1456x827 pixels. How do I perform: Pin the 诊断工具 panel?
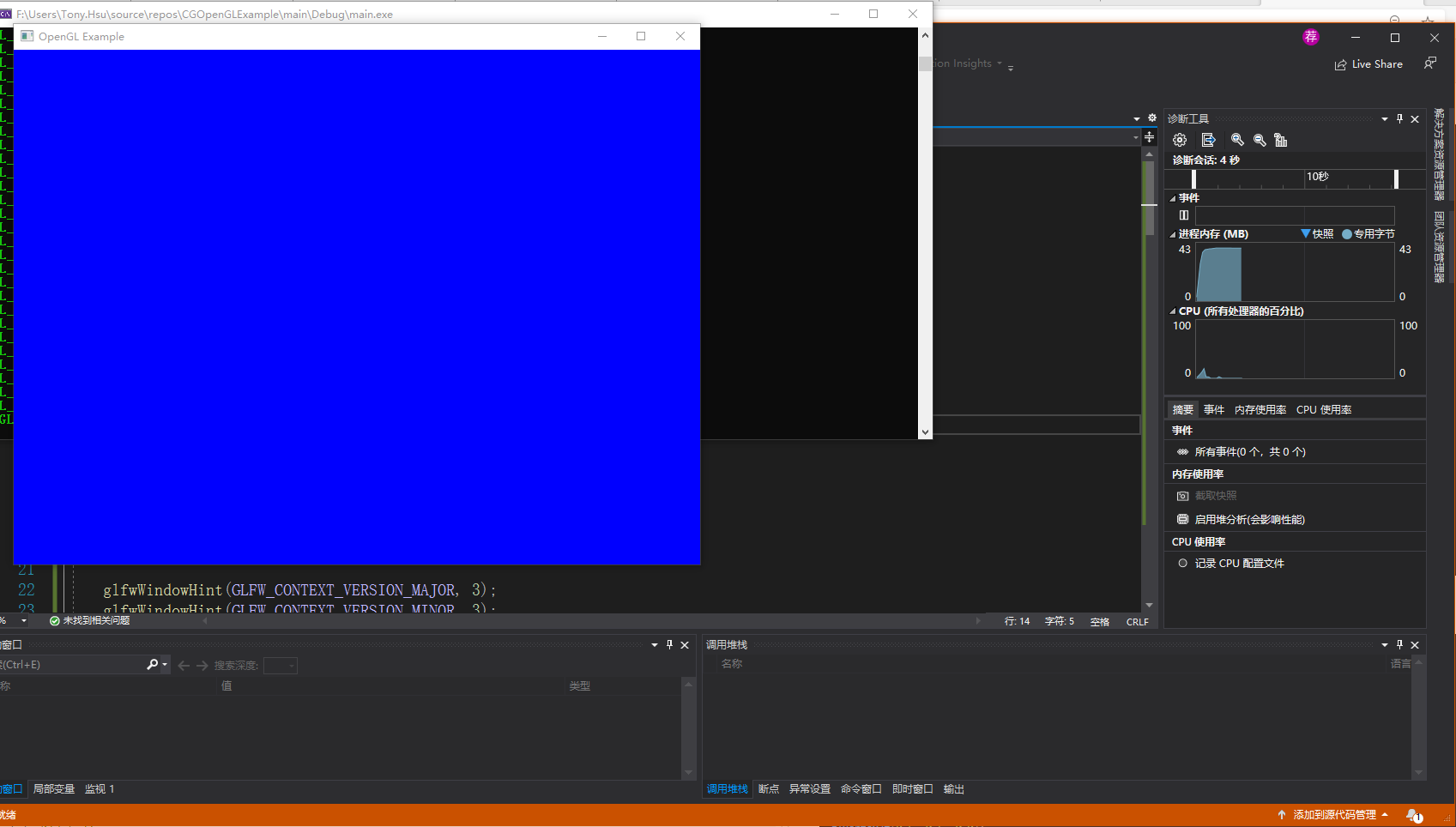[1399, 118]
